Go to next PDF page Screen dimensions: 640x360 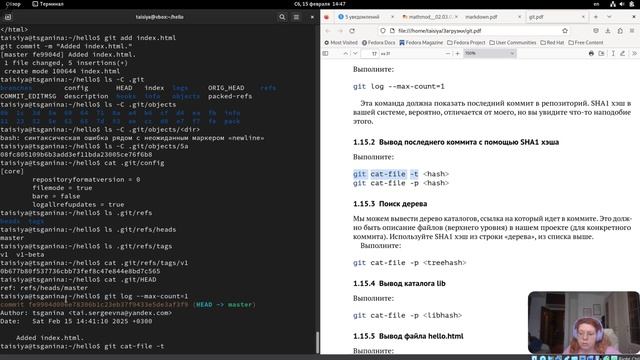click(355, 53)
